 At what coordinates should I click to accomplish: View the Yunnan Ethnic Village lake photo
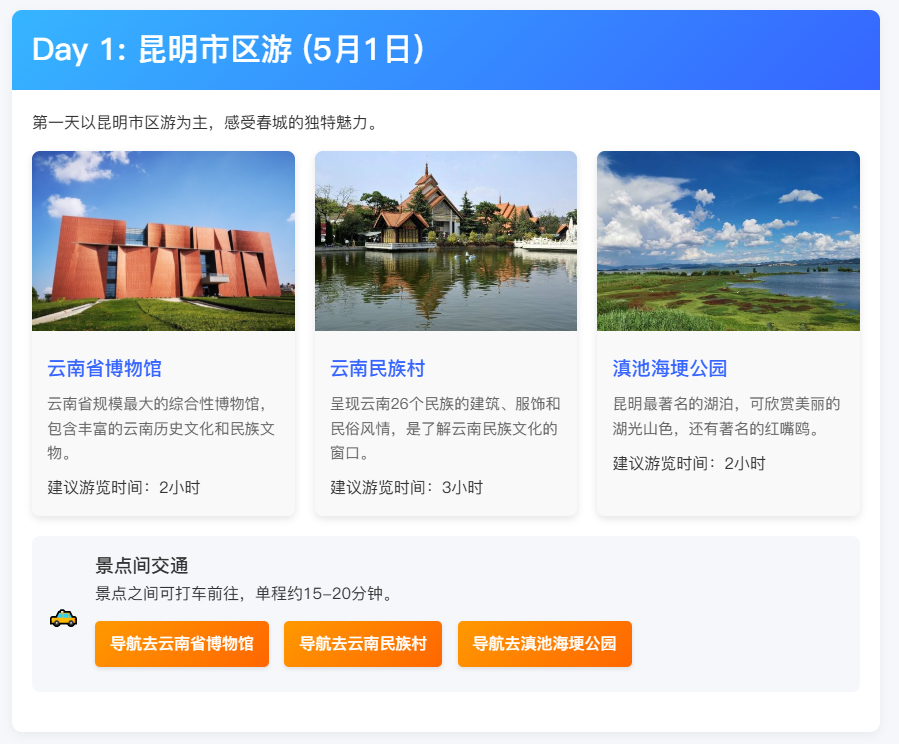445,241
